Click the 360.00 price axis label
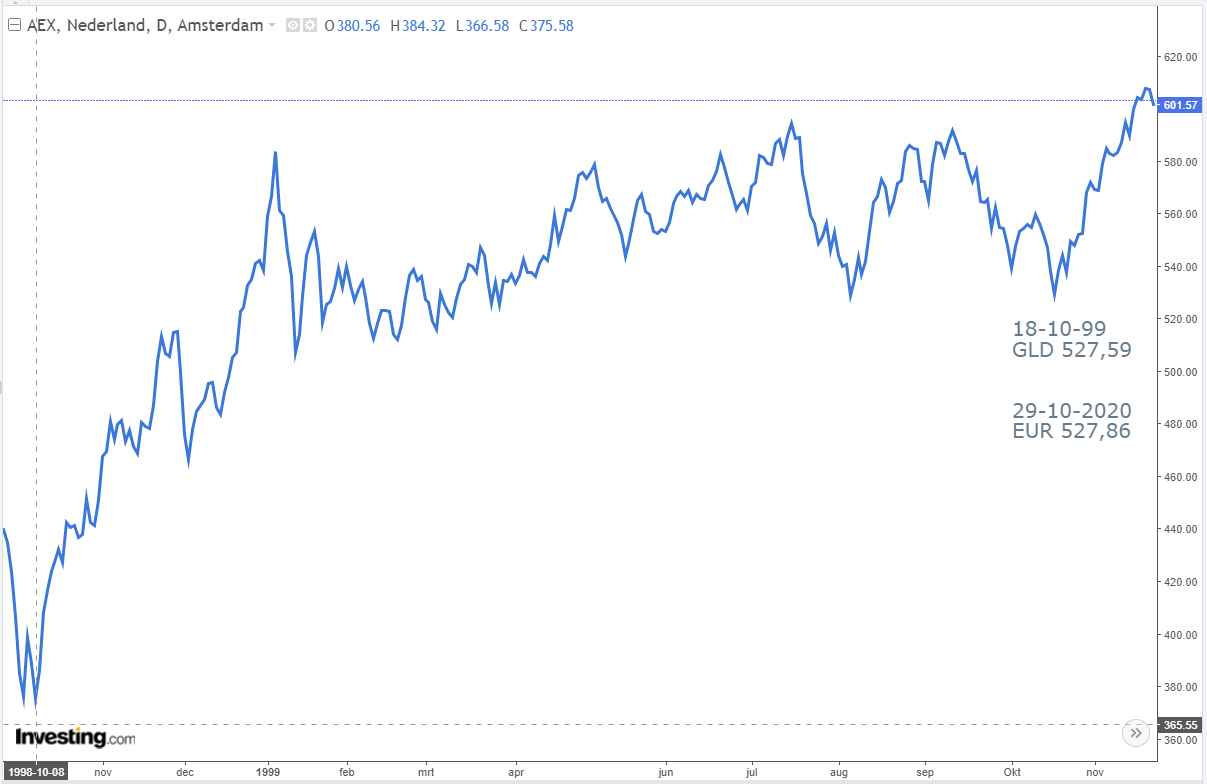 [1181, 740]
